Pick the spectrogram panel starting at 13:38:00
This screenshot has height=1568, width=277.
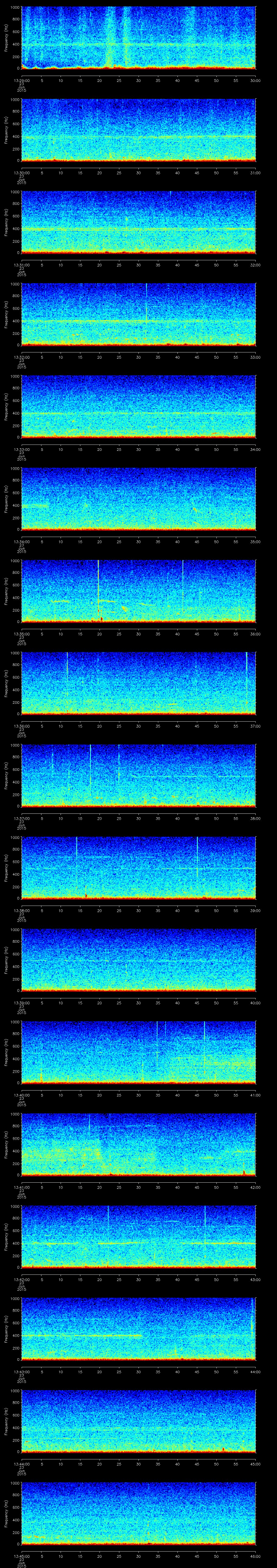(139, 868)
